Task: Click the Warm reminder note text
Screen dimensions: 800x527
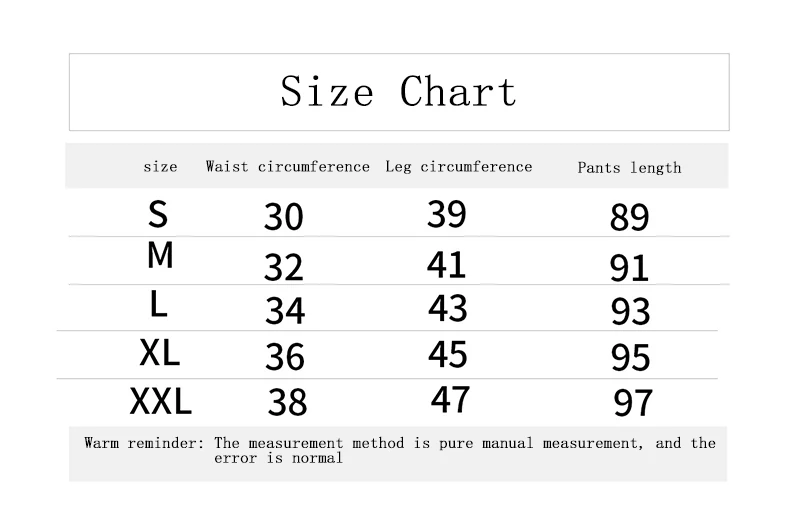Action: click(400, 450)
